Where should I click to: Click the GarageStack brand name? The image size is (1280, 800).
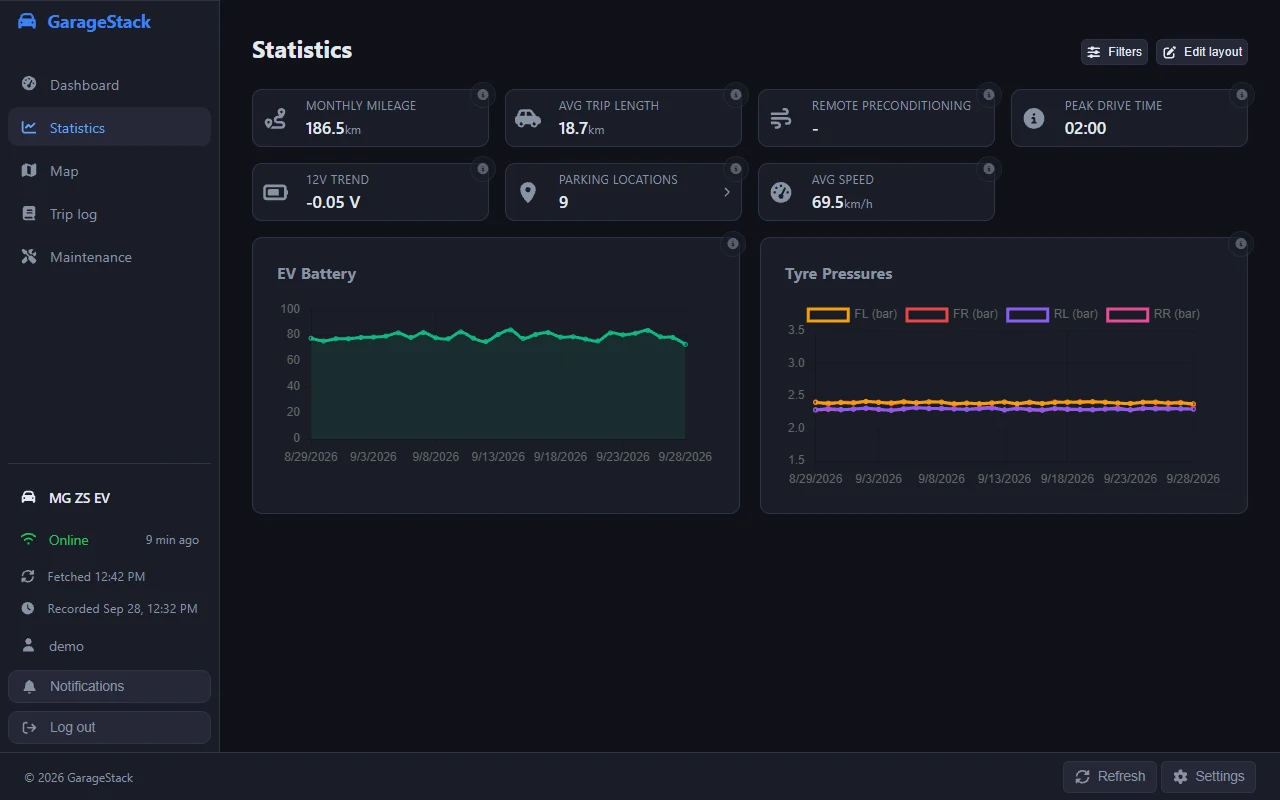99,22
